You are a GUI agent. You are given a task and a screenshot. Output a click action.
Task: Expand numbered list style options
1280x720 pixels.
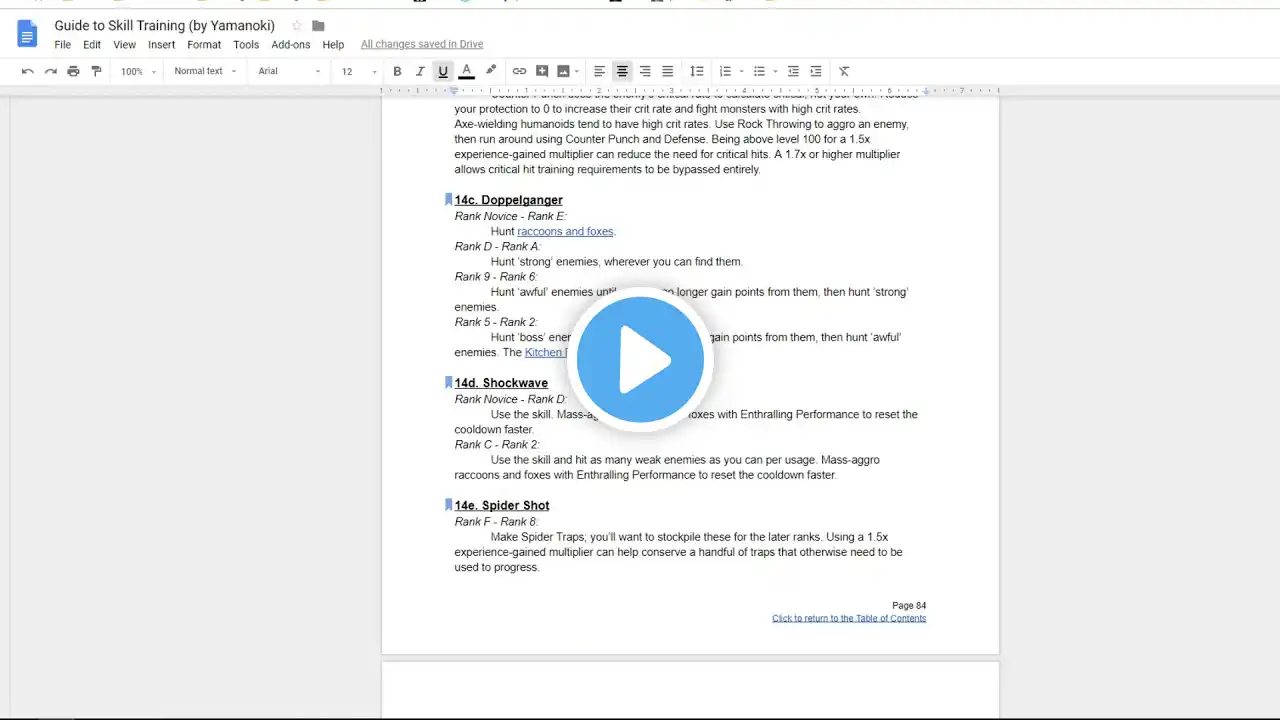tap(741, 71)
